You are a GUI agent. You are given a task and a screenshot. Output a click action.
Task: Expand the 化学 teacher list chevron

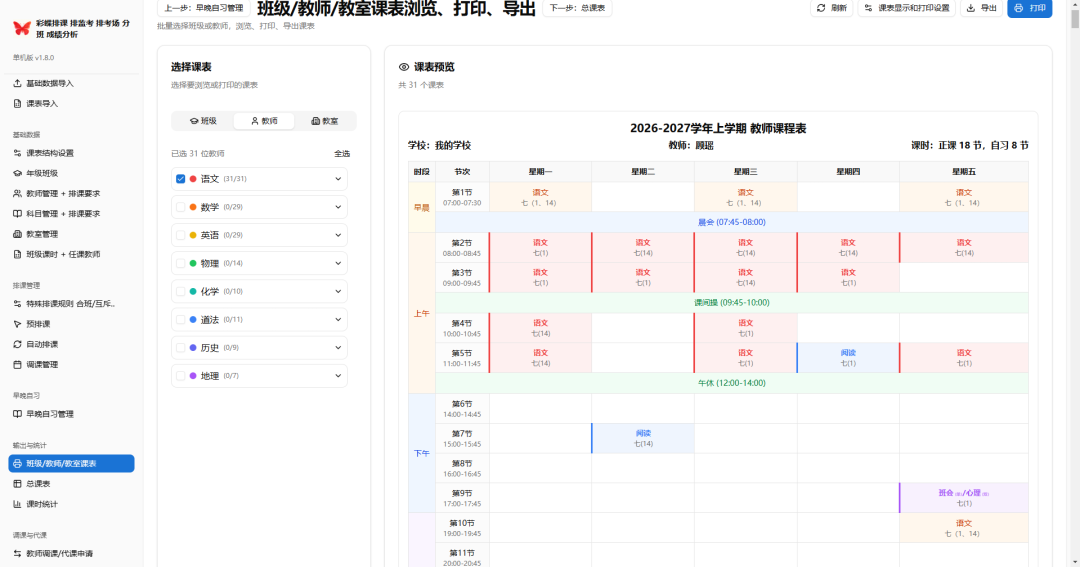tap(338, 291)
